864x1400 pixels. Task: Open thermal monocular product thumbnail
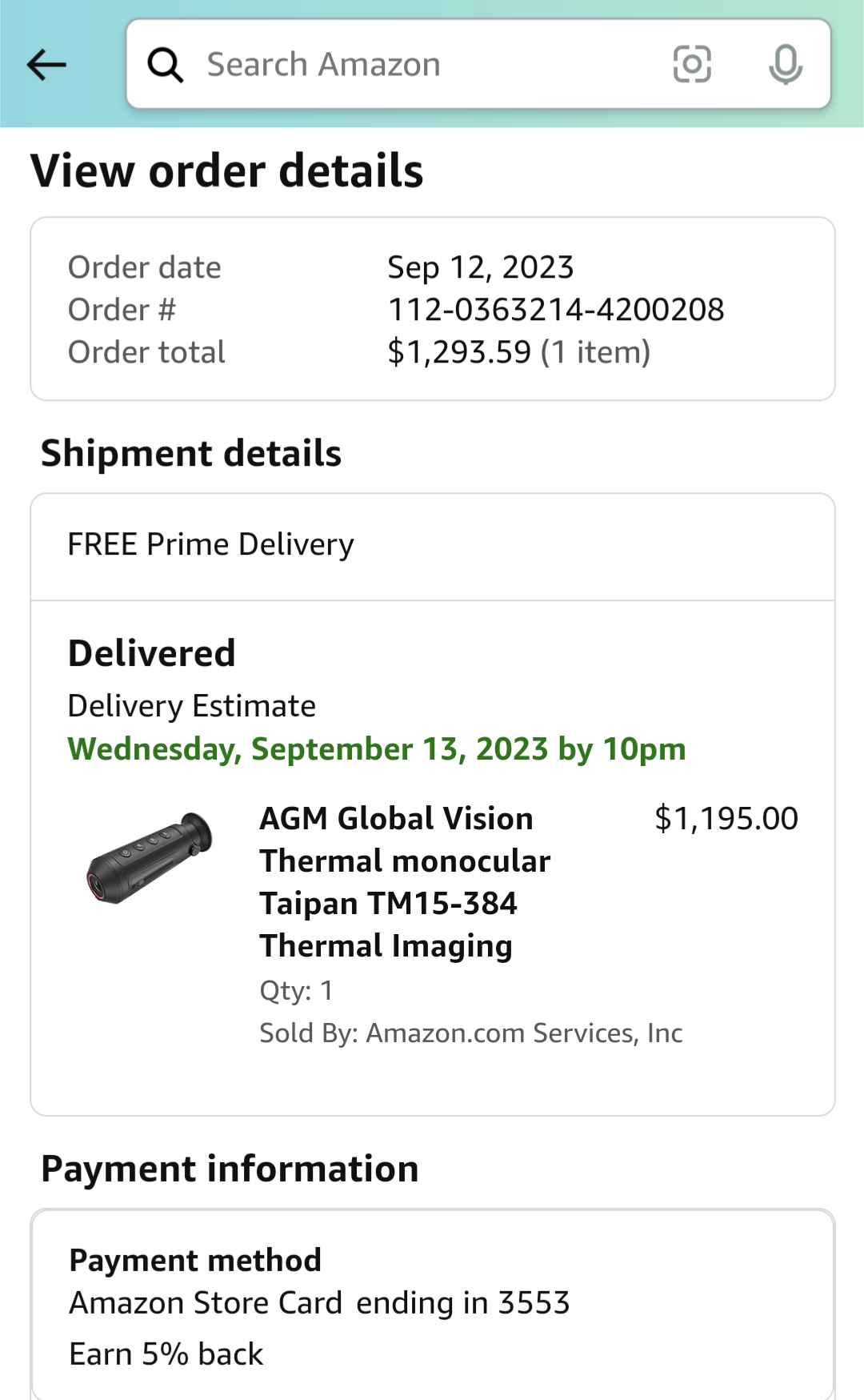tap(150, 857)
